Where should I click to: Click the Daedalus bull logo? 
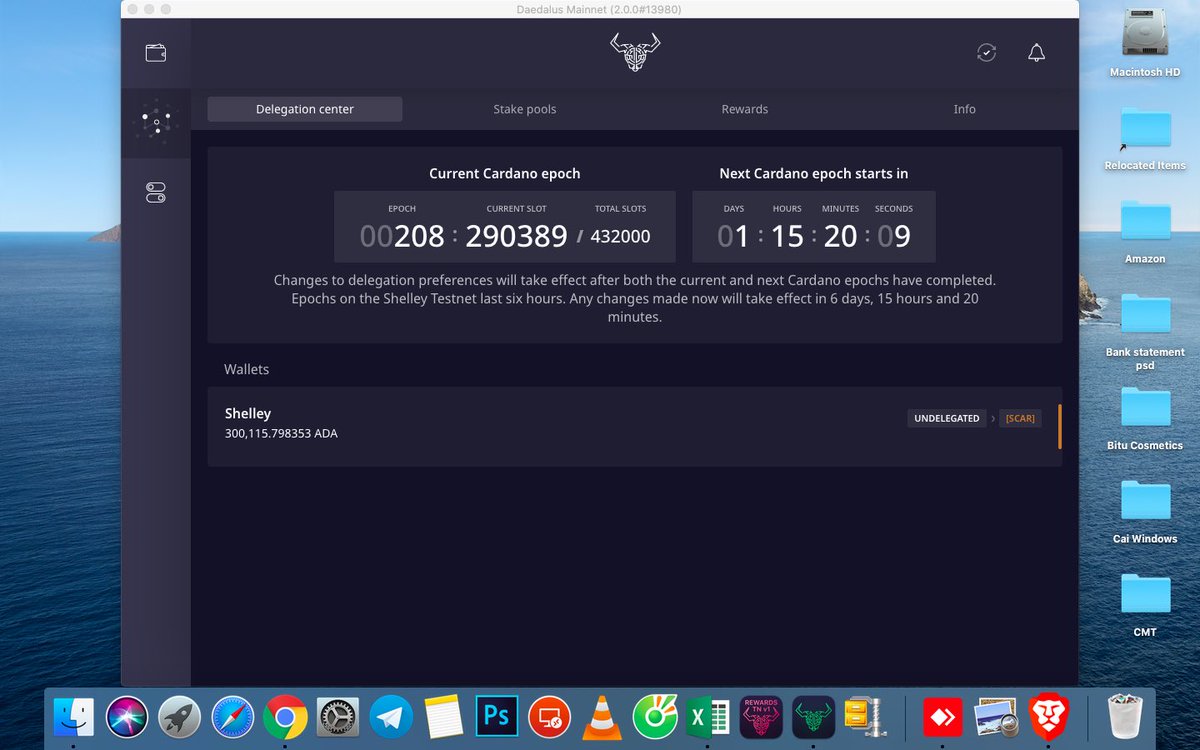point(635,52)
